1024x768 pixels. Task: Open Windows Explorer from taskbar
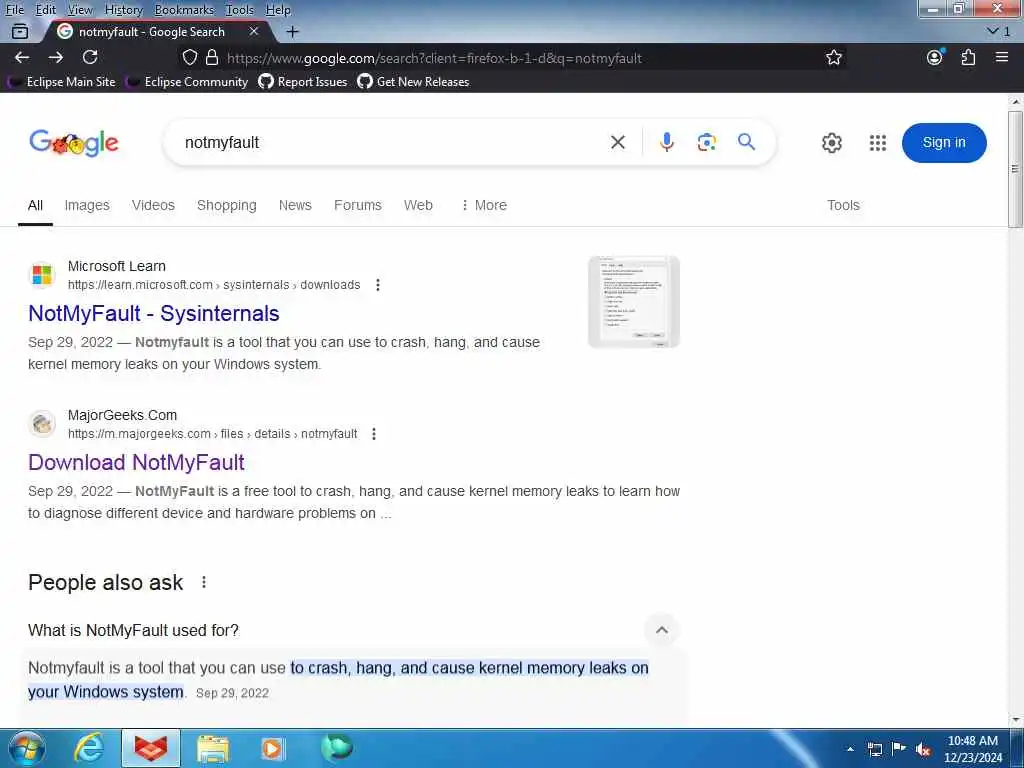[x=213, y=748]
